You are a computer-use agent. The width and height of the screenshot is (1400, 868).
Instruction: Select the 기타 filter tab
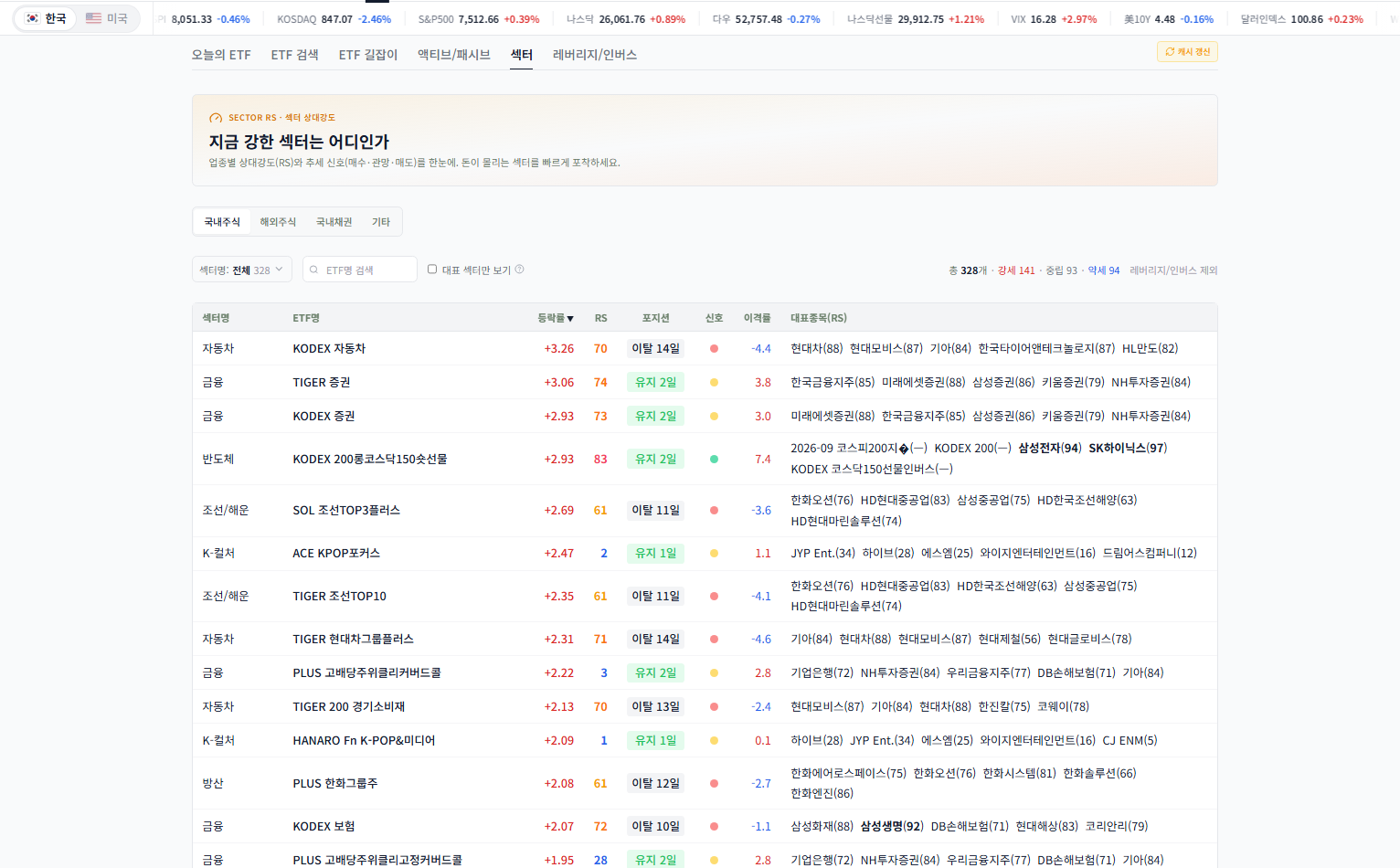[x=381, y=222]
